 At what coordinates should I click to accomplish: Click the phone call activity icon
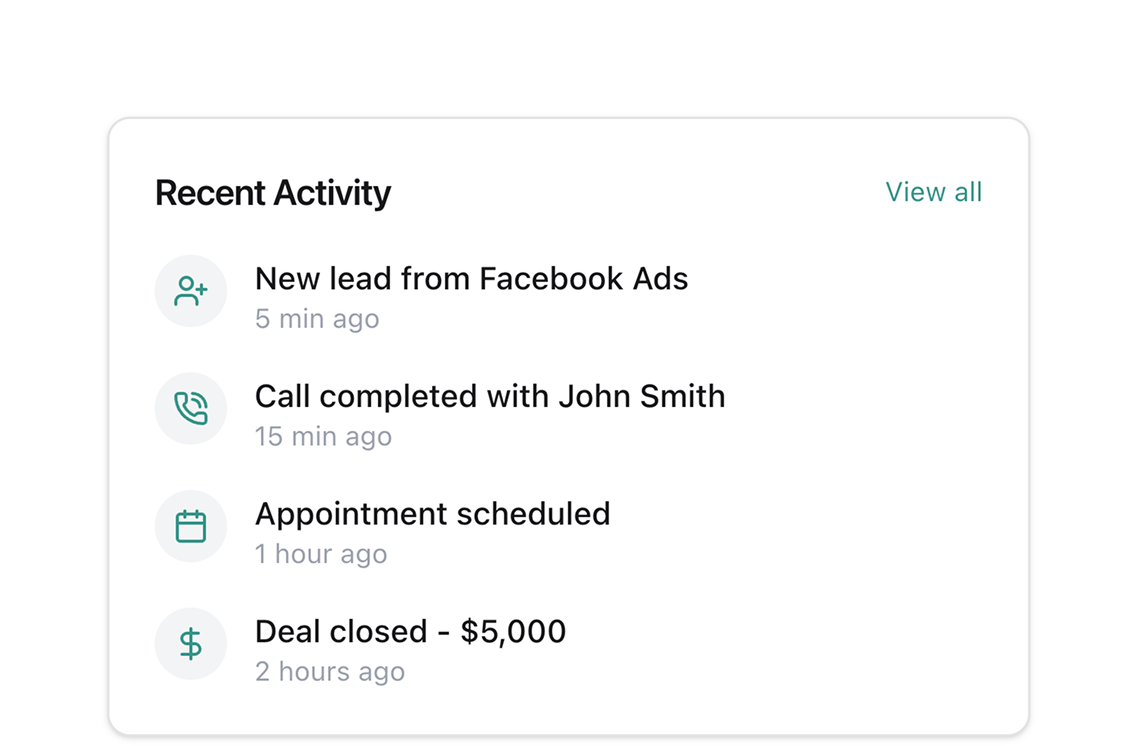coord(191,408)
